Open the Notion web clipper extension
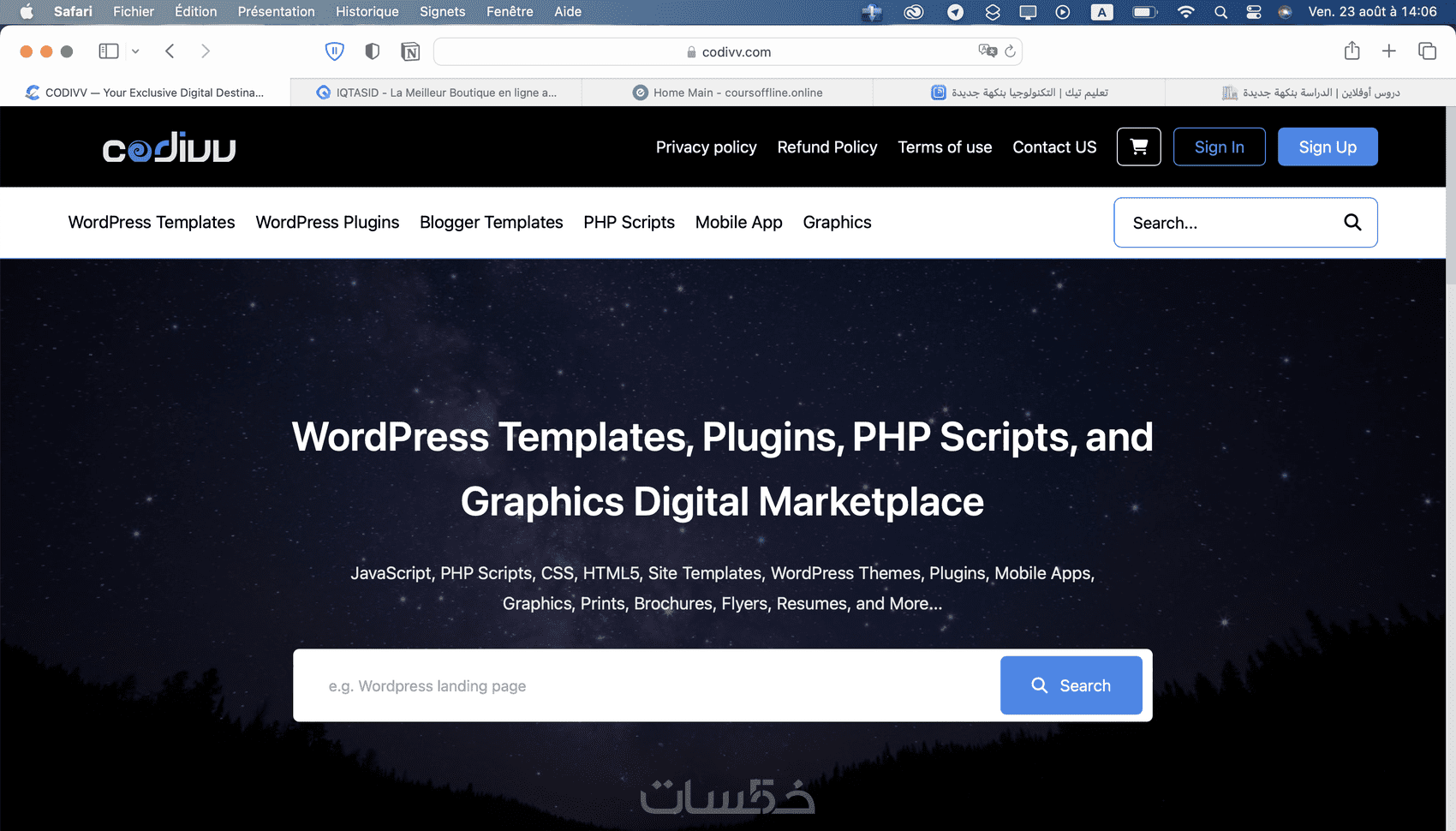 (410, 51)
